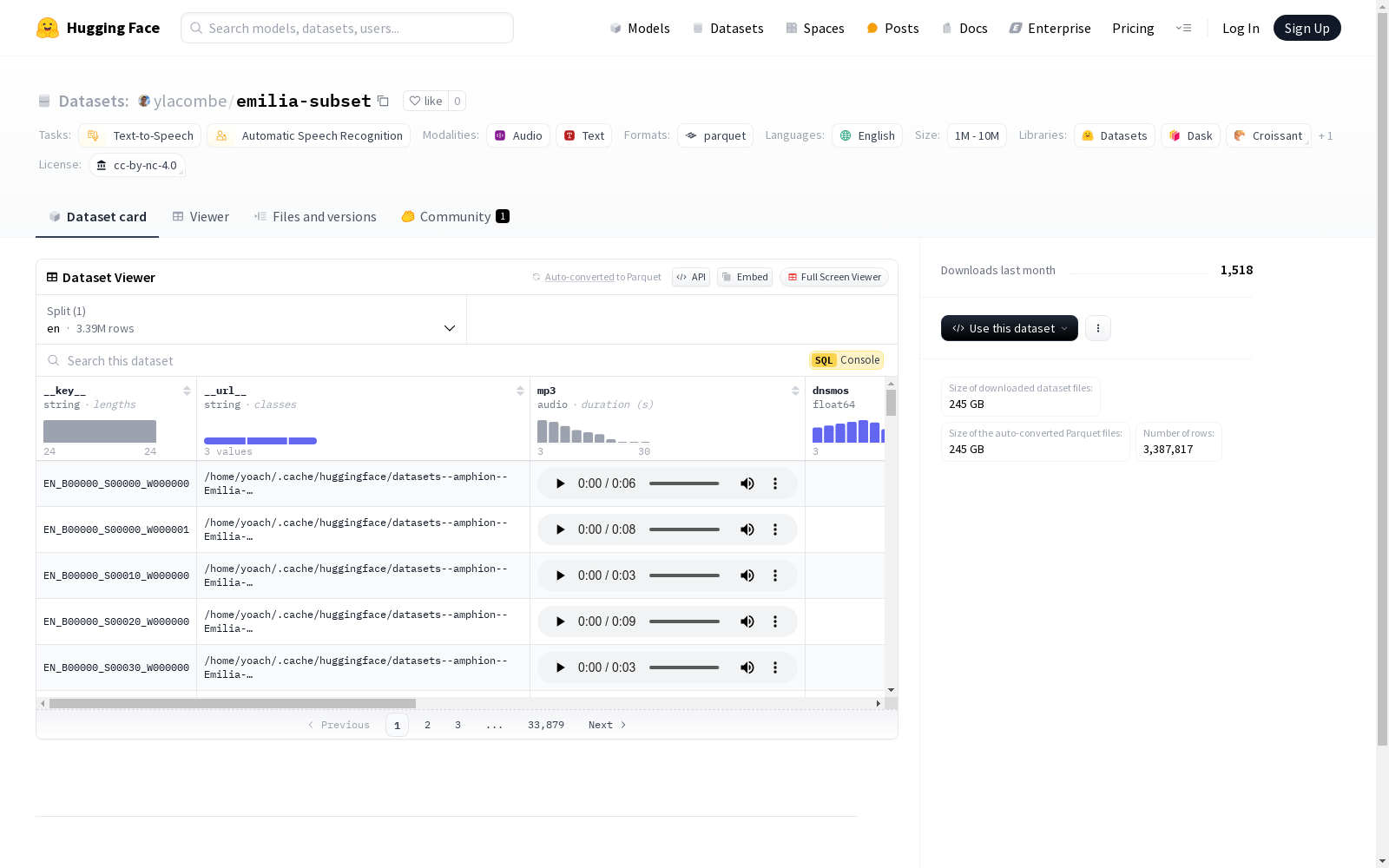Copy dataset name with copy icon

(x=383, y=101)
